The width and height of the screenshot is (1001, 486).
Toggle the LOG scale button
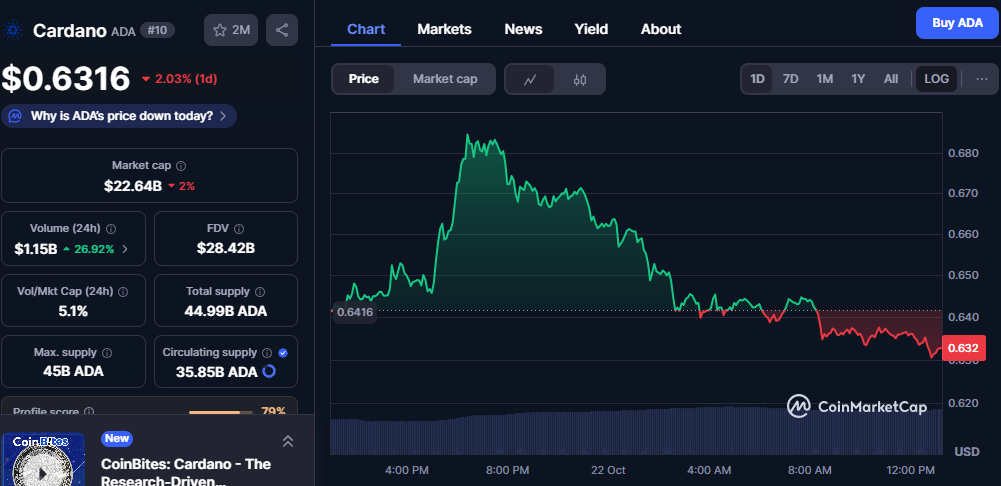click(x=937, y=79)
